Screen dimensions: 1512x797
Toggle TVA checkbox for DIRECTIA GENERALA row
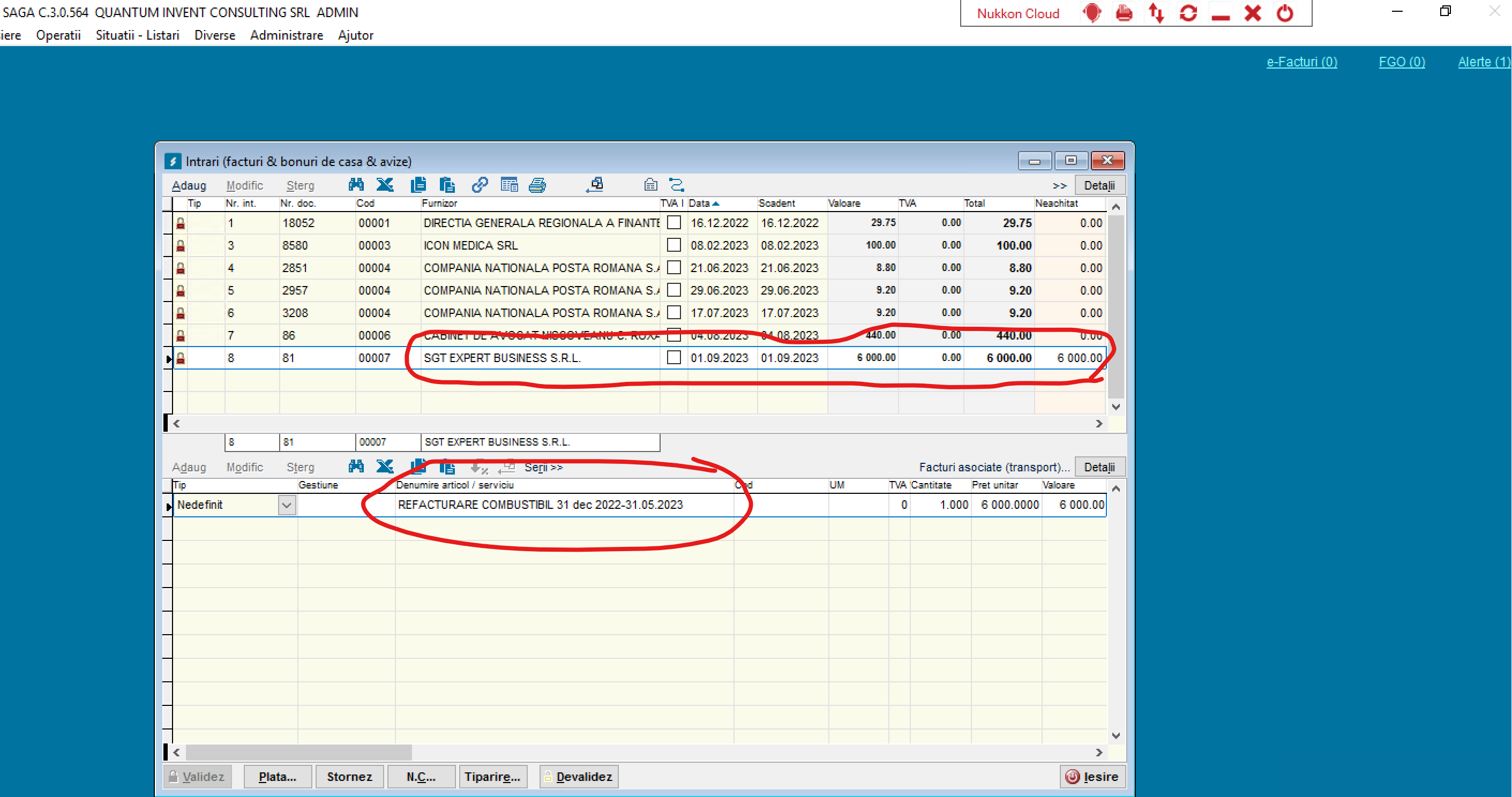tap(674, 222)
